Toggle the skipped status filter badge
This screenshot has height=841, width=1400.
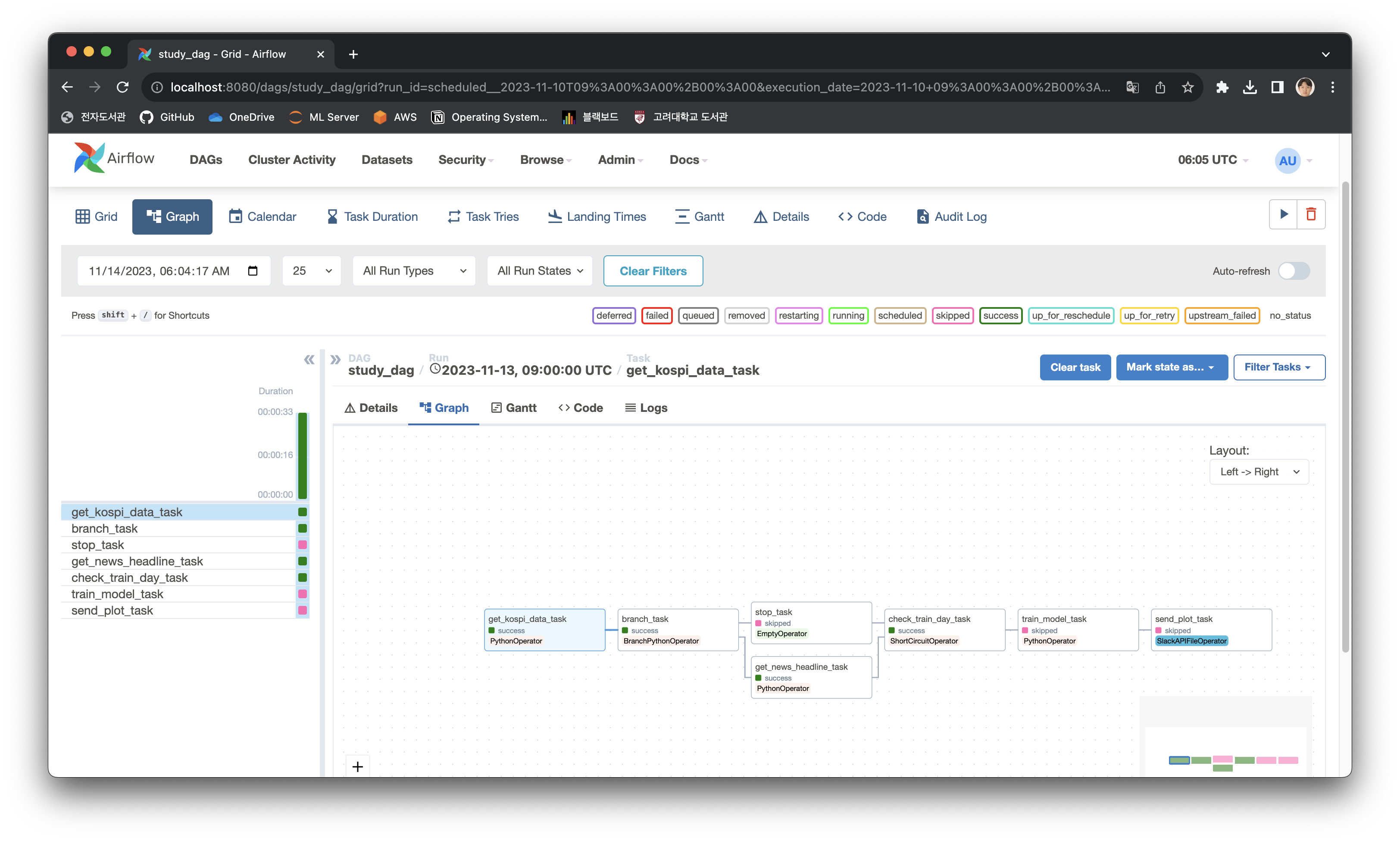[x=952, y=316]
